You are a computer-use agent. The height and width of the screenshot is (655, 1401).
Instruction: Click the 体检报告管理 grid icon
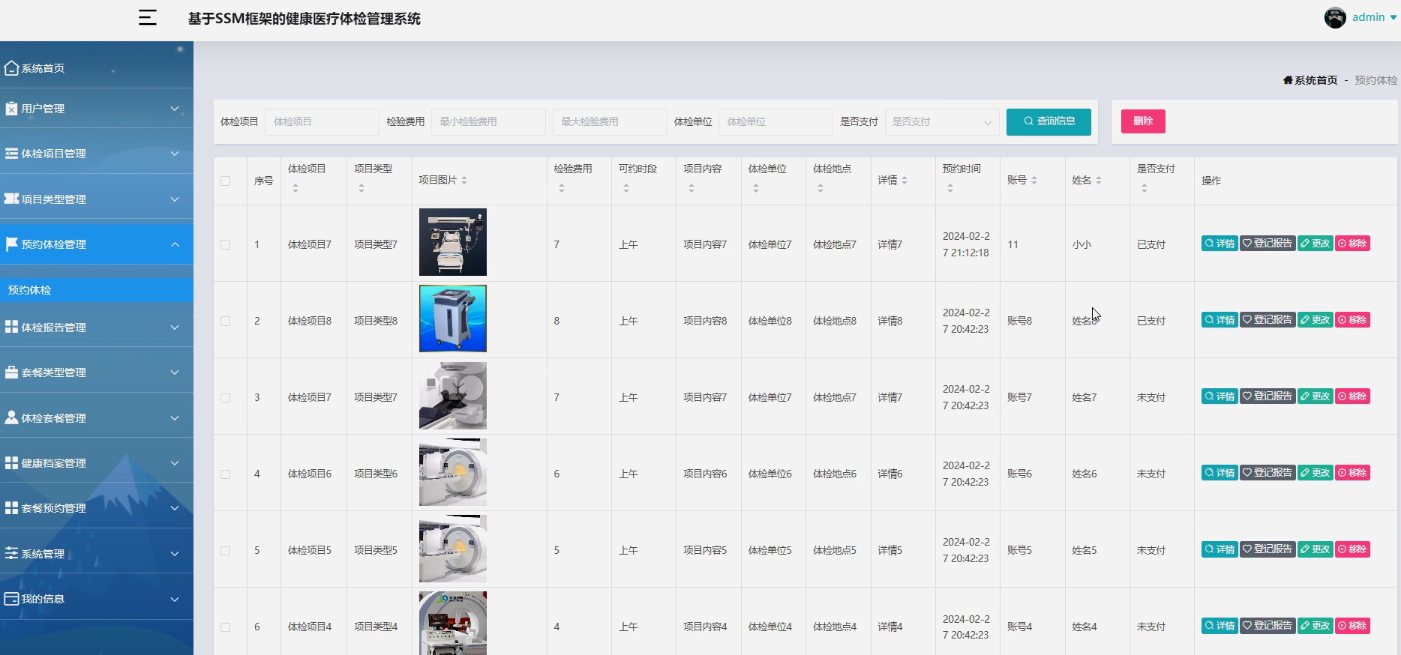pyautogui.click(x=12, y=327)
